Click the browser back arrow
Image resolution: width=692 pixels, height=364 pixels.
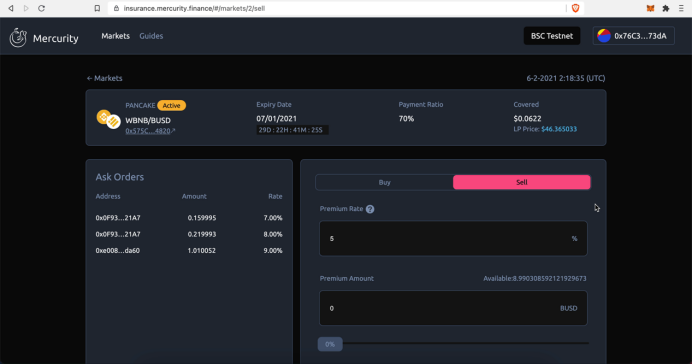pyautogui.click(x=11, y=8)
